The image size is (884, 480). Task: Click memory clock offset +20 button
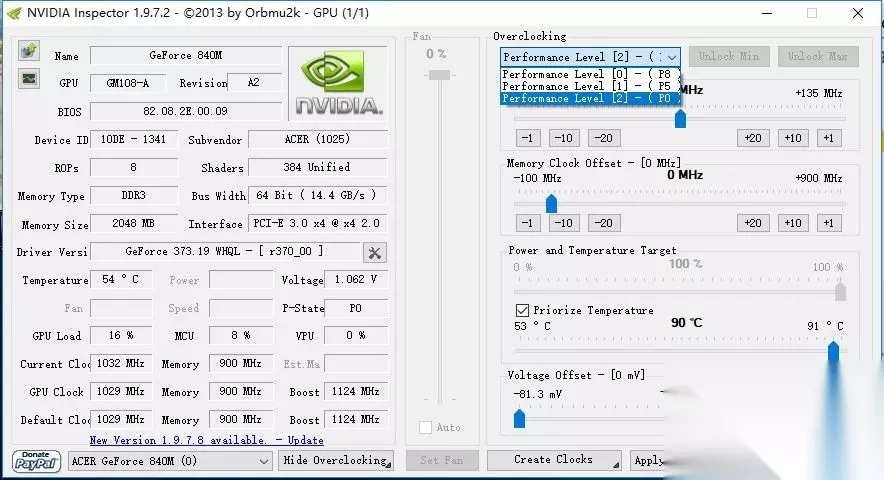[753, 223]
